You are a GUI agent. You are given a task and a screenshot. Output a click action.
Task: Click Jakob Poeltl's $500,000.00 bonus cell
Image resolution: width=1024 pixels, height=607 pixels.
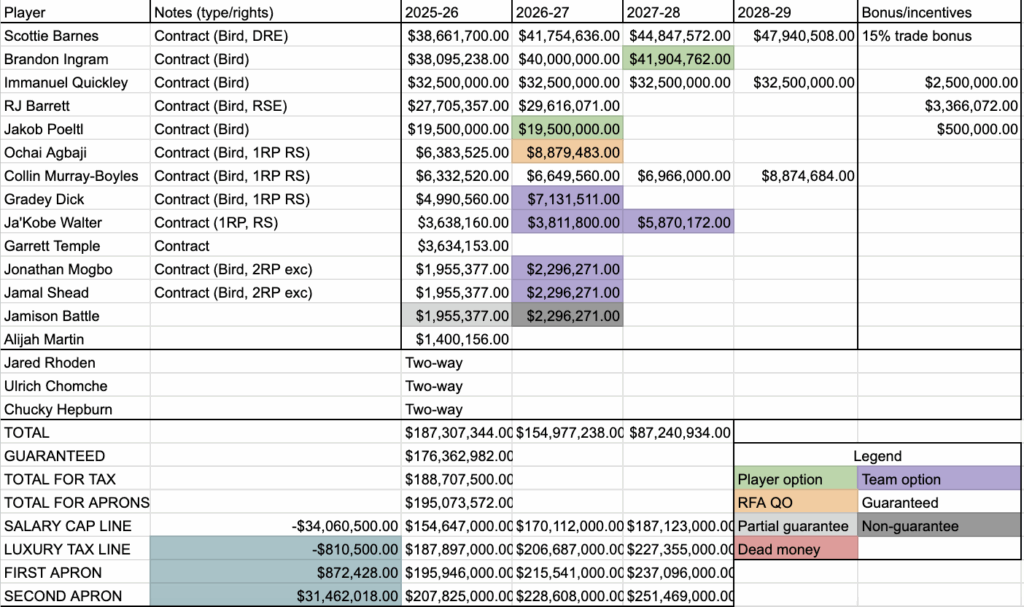point(939,129)
